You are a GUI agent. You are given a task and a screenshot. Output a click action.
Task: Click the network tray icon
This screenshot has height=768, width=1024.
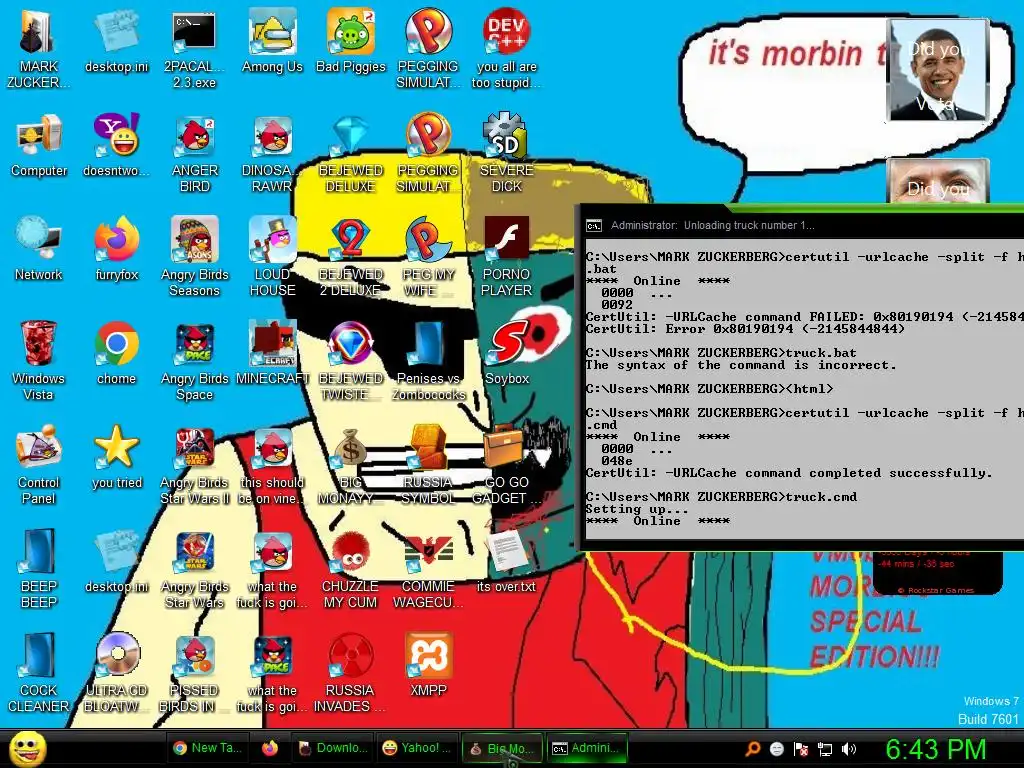[x=825, y=749]
